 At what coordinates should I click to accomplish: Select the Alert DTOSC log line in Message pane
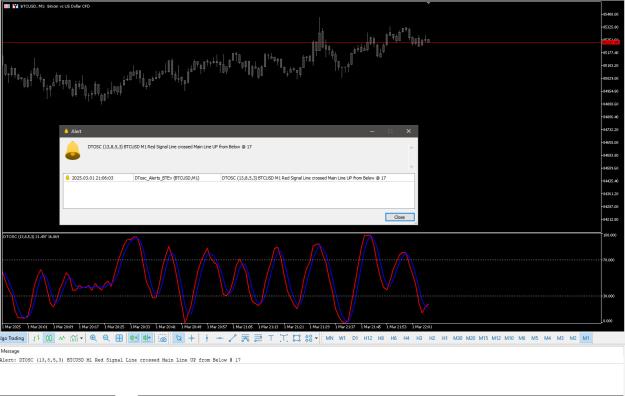click(x=120, y=360)
